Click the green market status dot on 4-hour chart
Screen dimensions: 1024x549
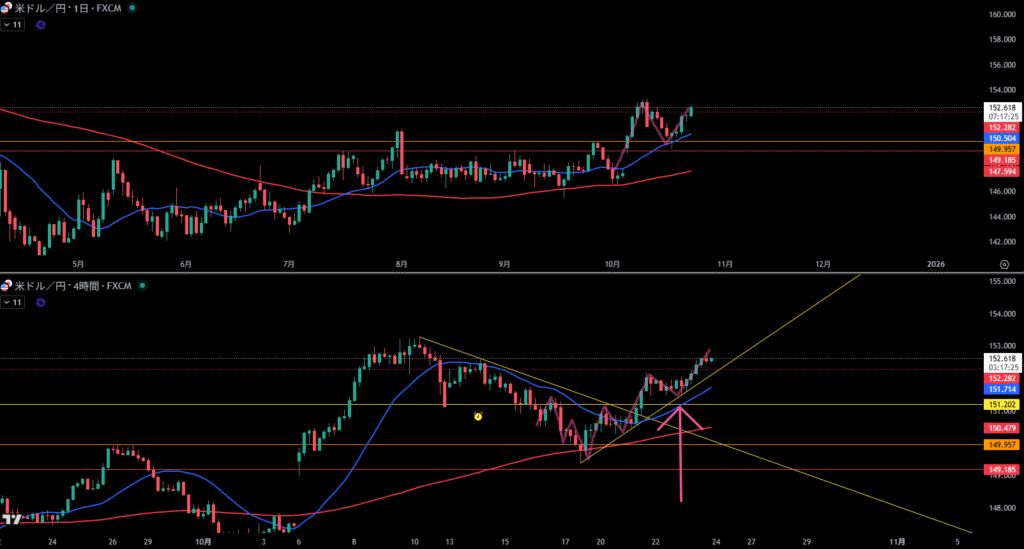click(x=142, y=286)
